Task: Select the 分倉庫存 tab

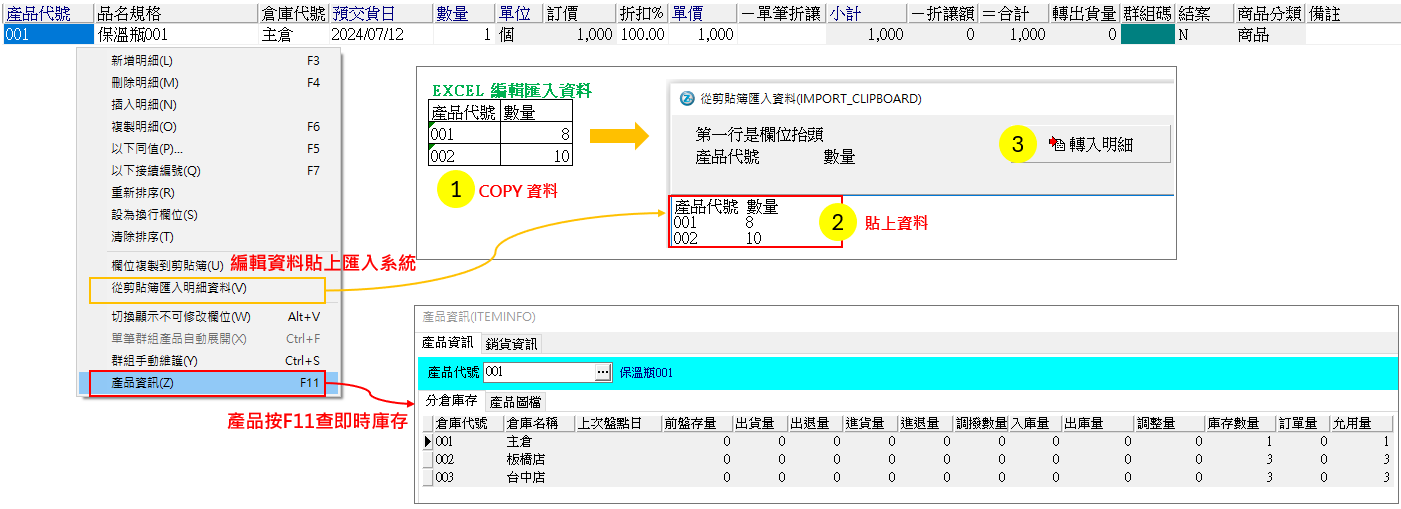Action: [451, 401]
